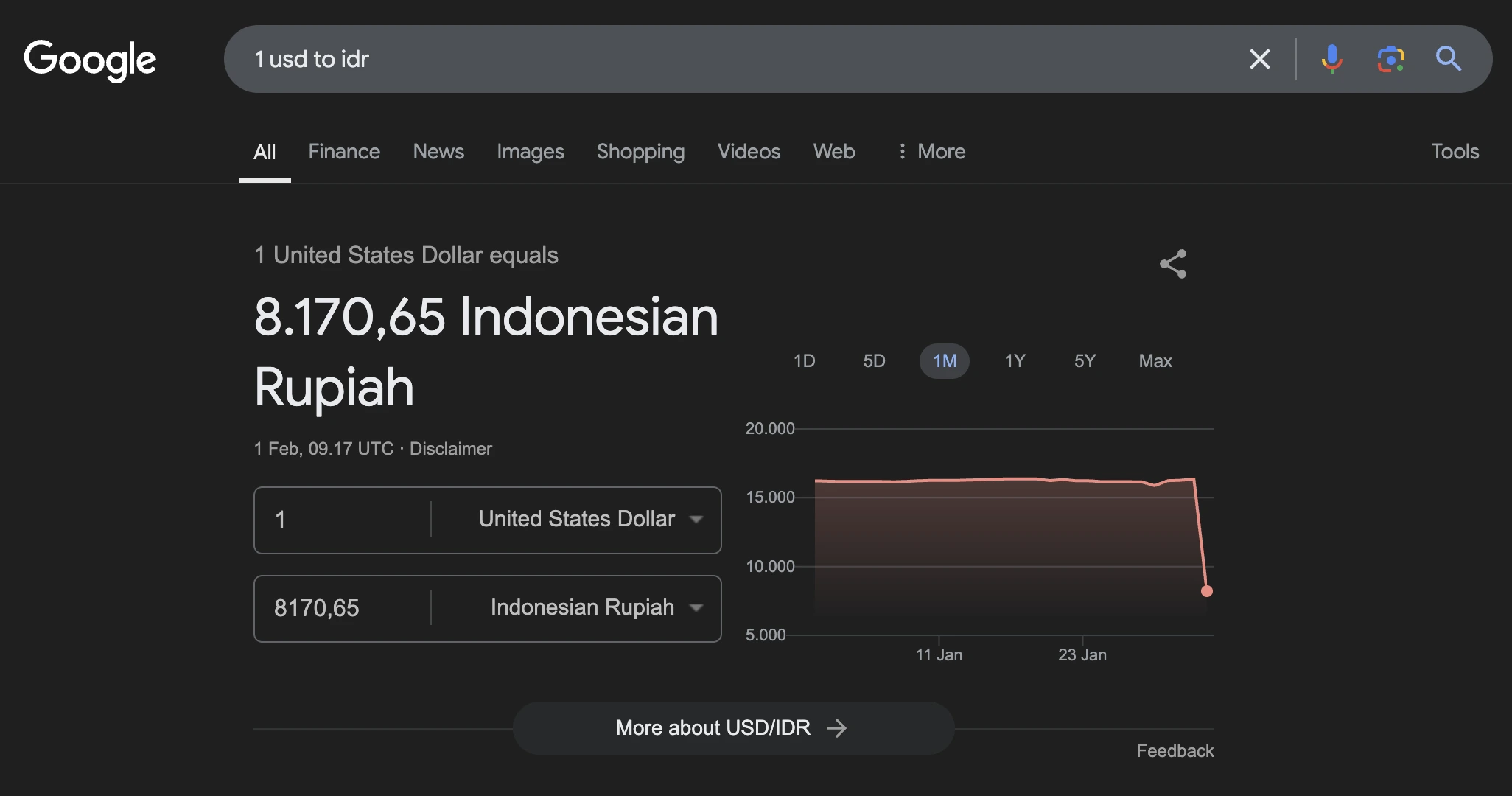Open the Shopping tab

pyautogui.click(x=641, y=151)
